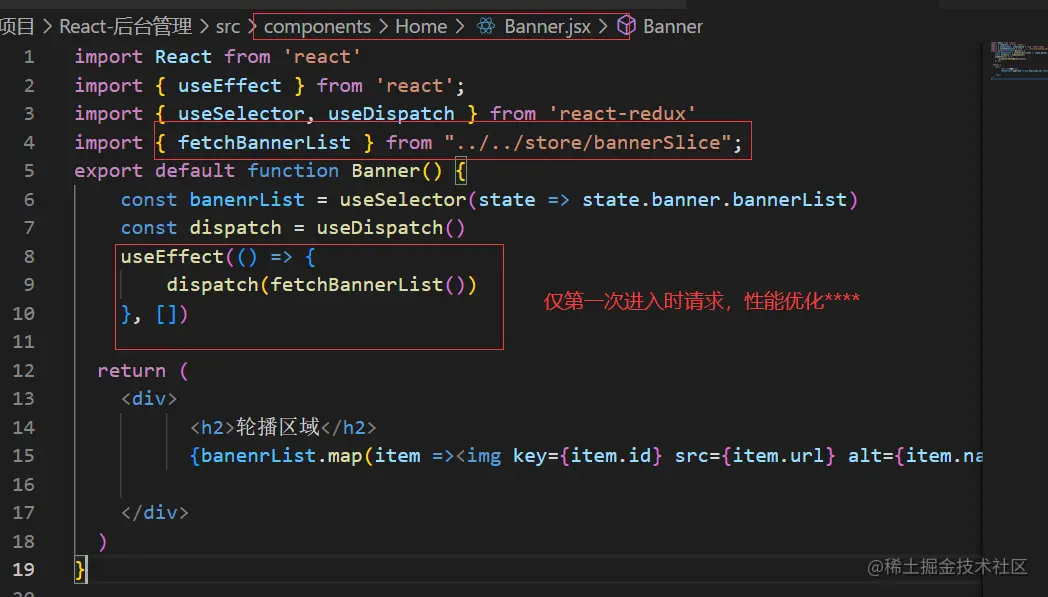Expand the chevron after 'Banner.jsx' breadcrumb
Screen dimensions: 1048x597
pos(603,27)
